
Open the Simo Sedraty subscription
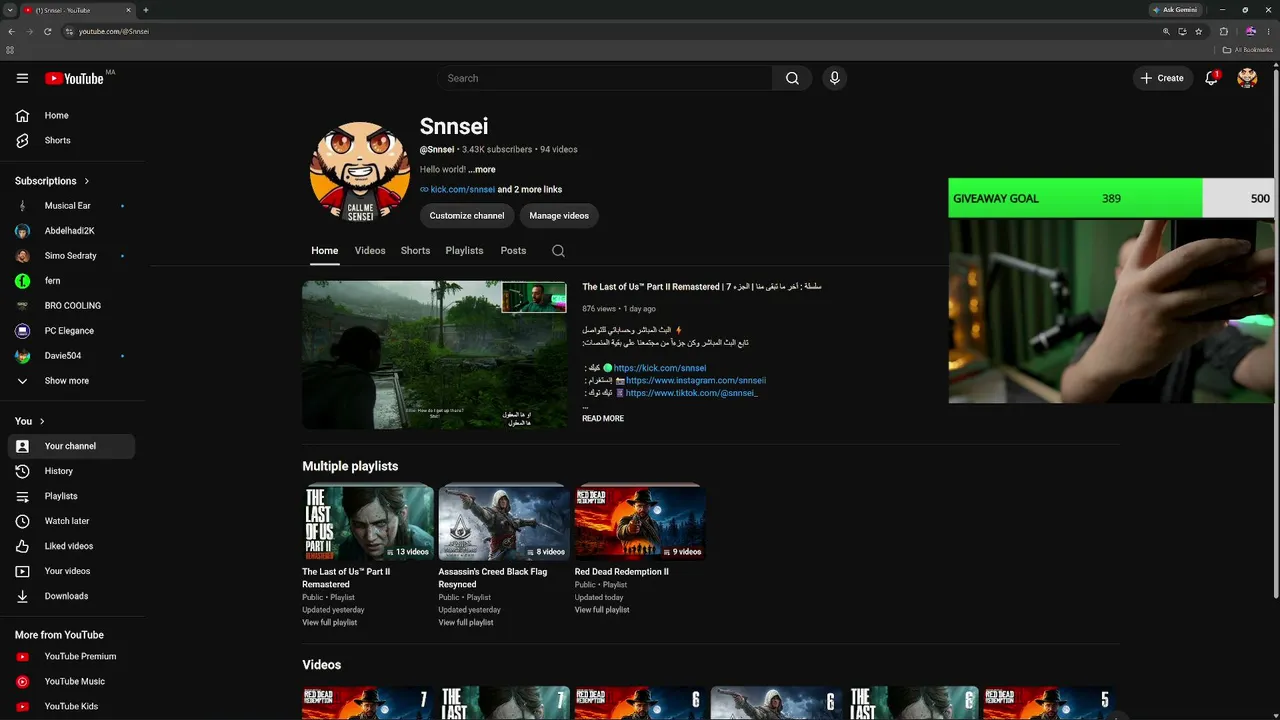coord(70,256)
